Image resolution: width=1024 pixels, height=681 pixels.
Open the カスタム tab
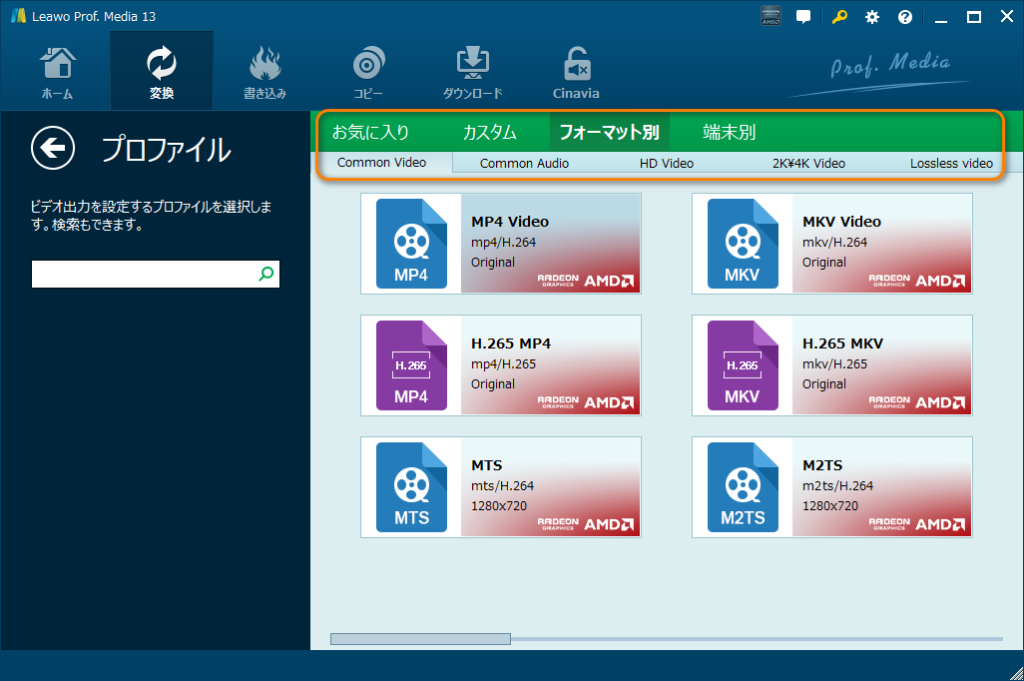490,131
